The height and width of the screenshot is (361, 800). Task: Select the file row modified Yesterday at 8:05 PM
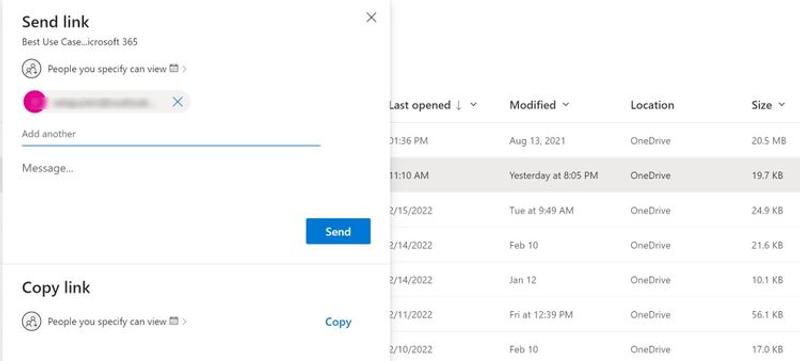[x=594, y=175]
